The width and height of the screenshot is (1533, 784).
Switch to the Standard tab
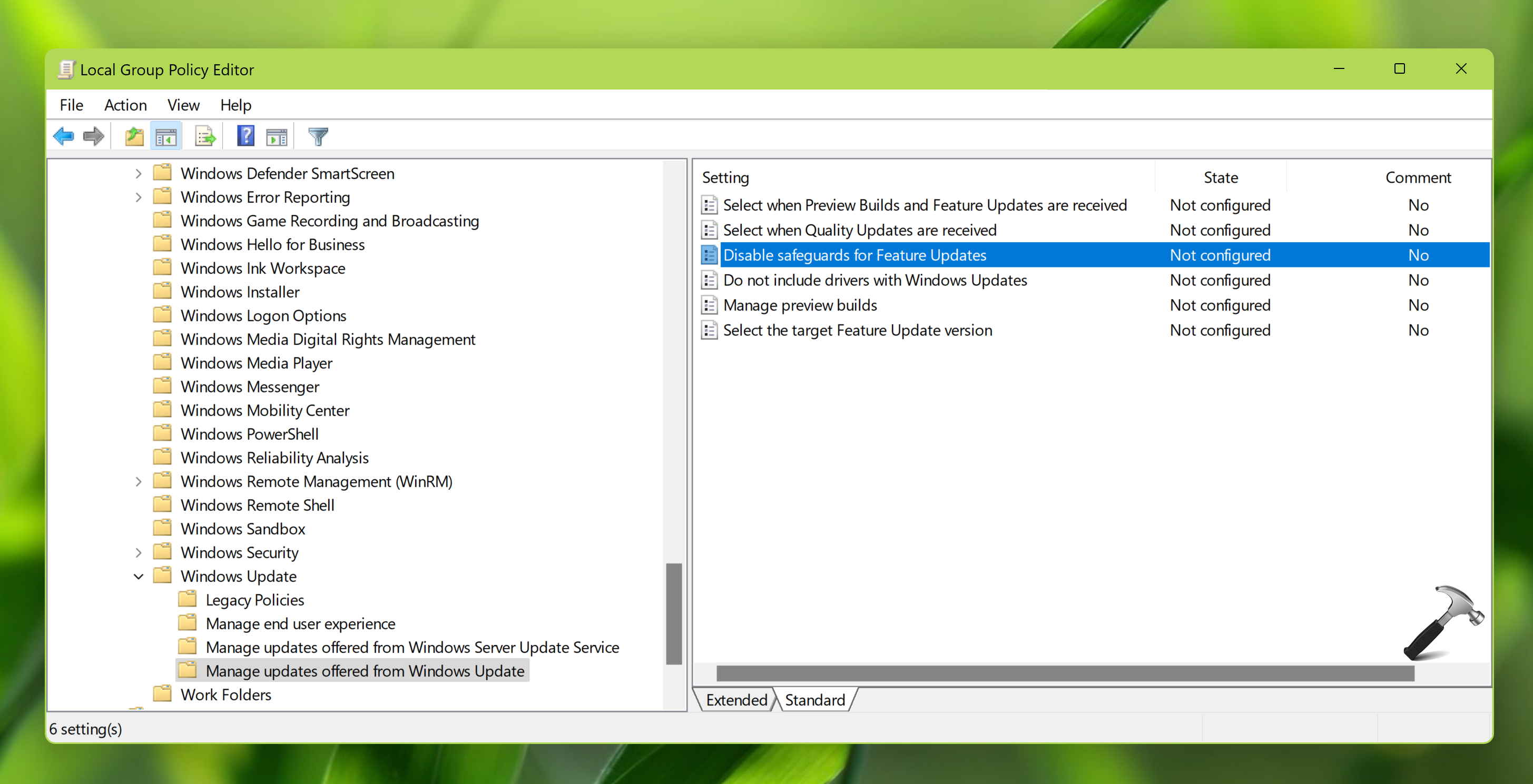click(x=814, y=700)
